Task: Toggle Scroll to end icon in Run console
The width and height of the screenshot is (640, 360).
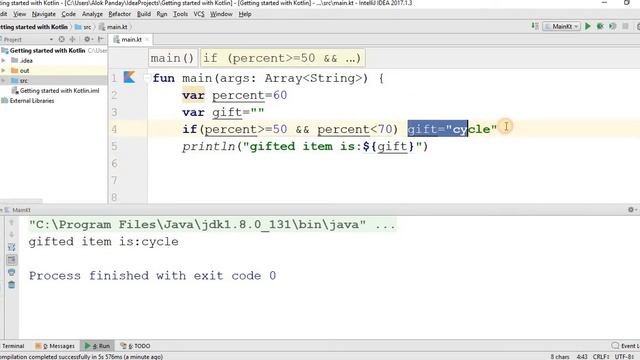Action: 11,260
